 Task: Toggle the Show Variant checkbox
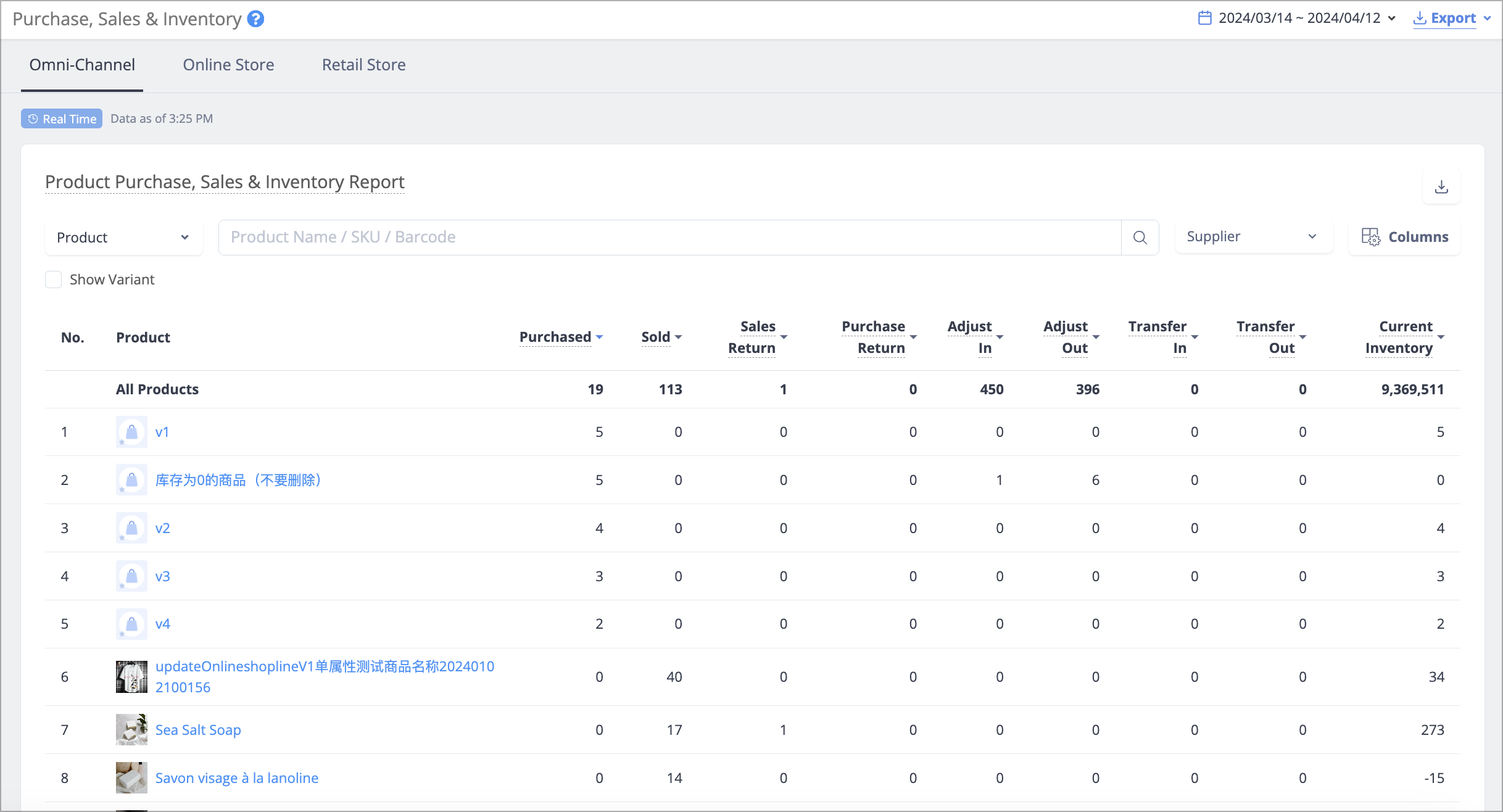[54, 280]
